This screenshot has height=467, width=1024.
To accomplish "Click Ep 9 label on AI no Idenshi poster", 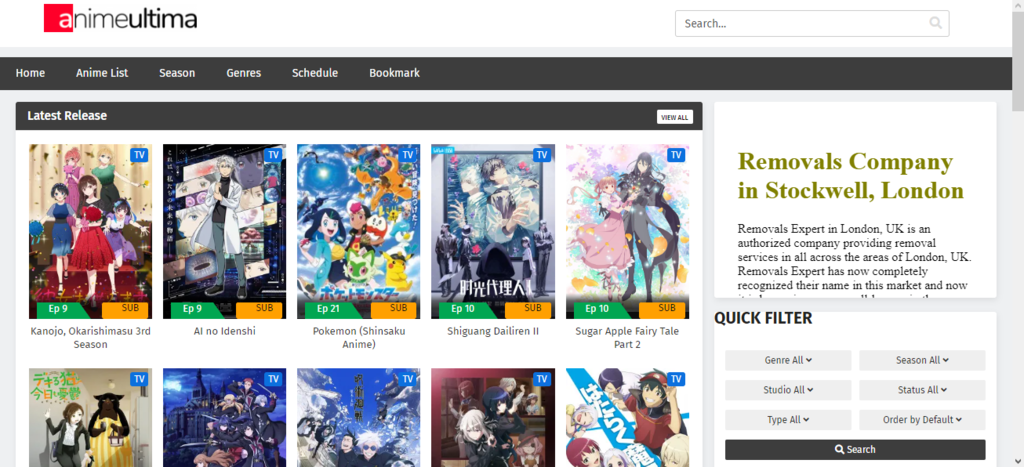I will [x=193, y=309].
